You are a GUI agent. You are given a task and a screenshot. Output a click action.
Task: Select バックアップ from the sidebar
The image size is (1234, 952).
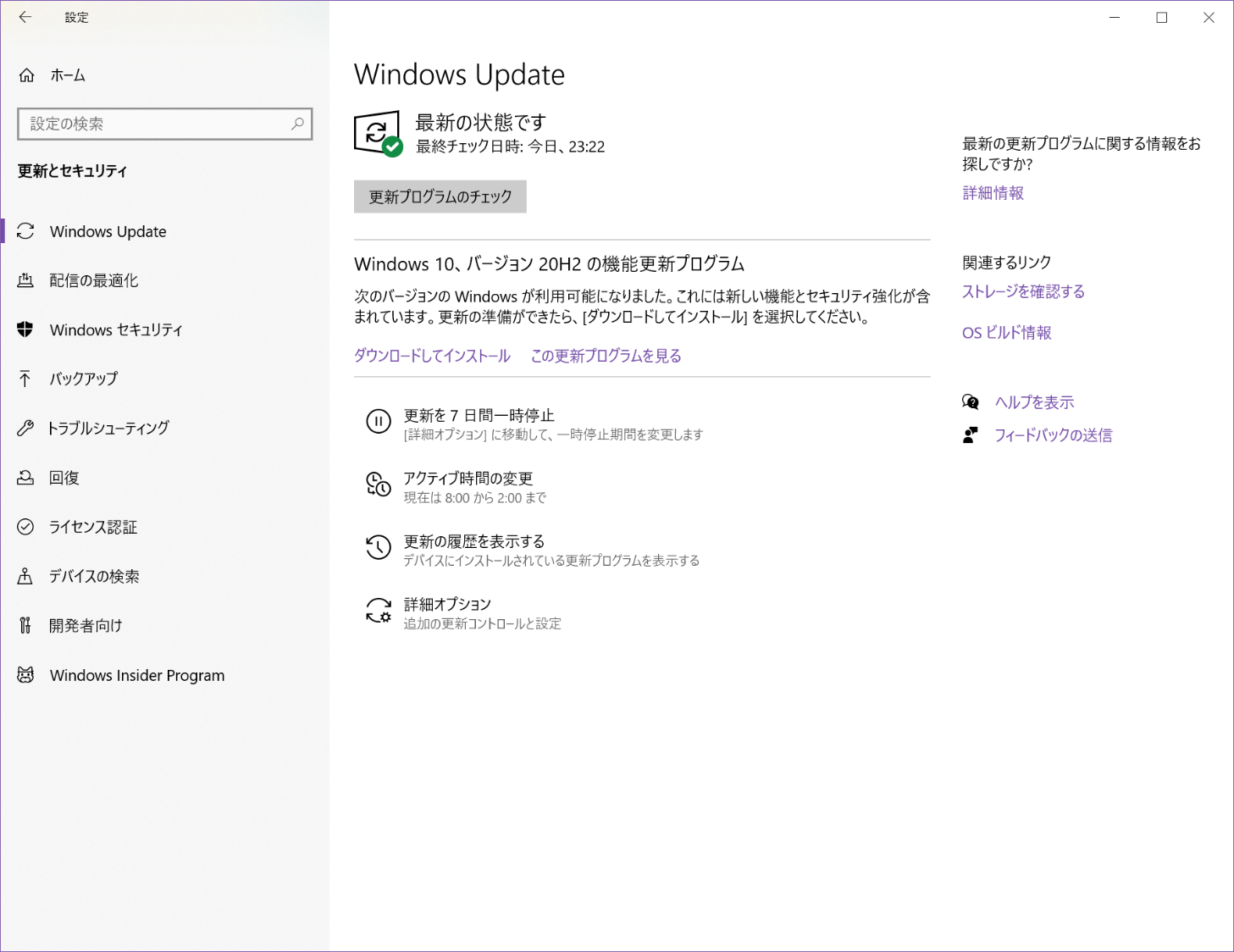(x=83, y=379)
